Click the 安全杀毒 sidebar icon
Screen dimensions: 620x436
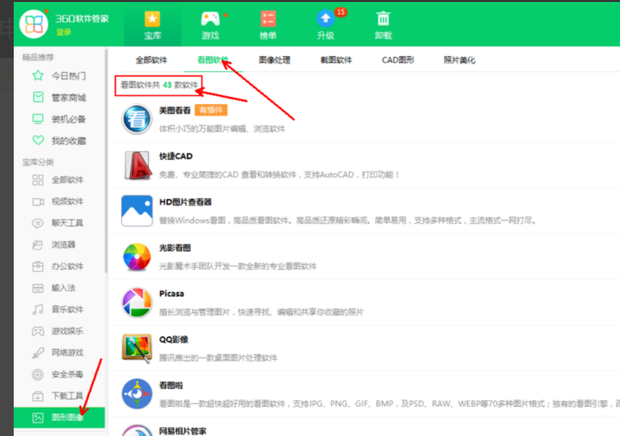38,374
